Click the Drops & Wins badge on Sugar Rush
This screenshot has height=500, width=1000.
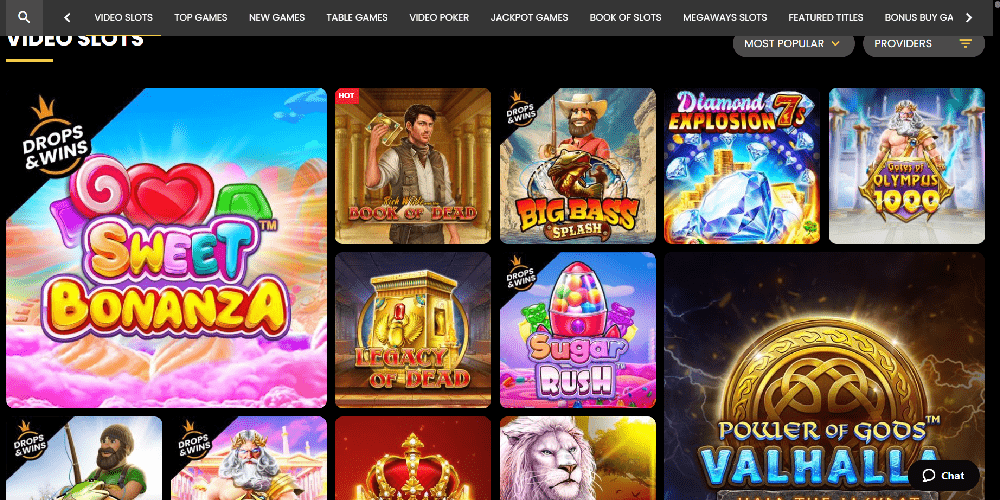coord(521,273)
